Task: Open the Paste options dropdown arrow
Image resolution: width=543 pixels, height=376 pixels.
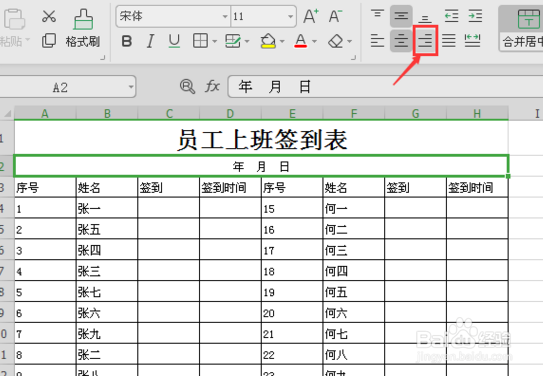Action: tap(28, 41)
